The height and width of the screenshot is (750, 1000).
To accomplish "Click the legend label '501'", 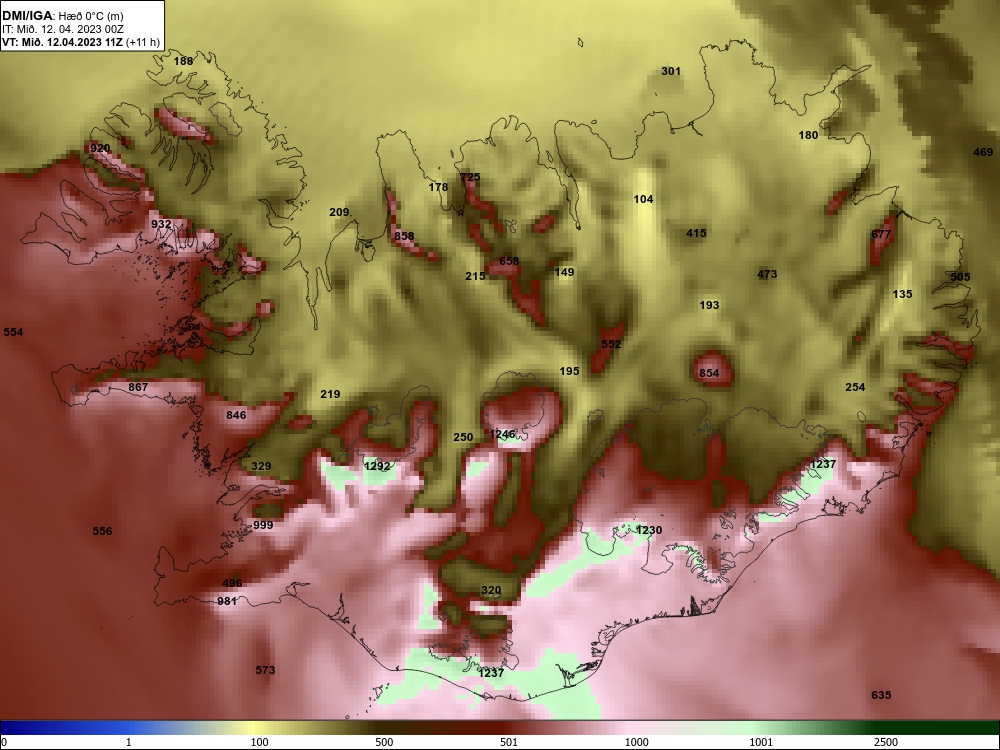I will click(x=509, y=742).
